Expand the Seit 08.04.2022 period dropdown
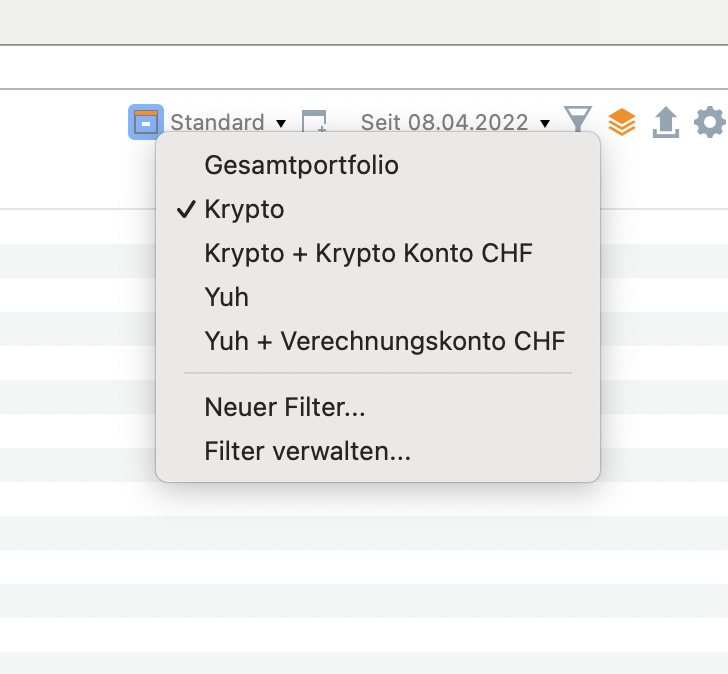728x674 pixels. click(455, 122)
